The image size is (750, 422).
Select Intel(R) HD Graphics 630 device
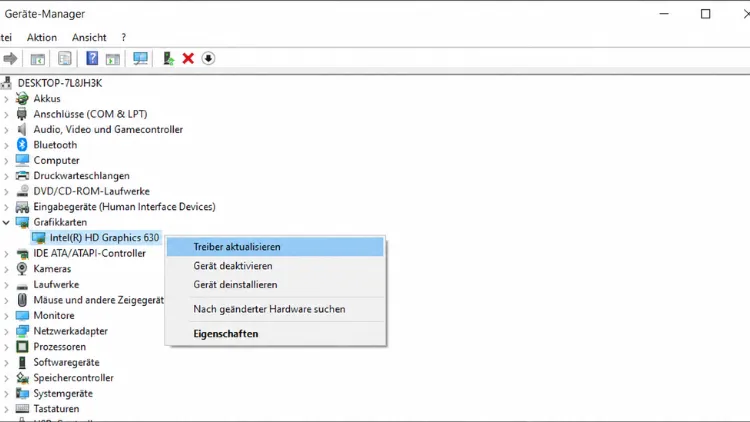coord(104,238)
